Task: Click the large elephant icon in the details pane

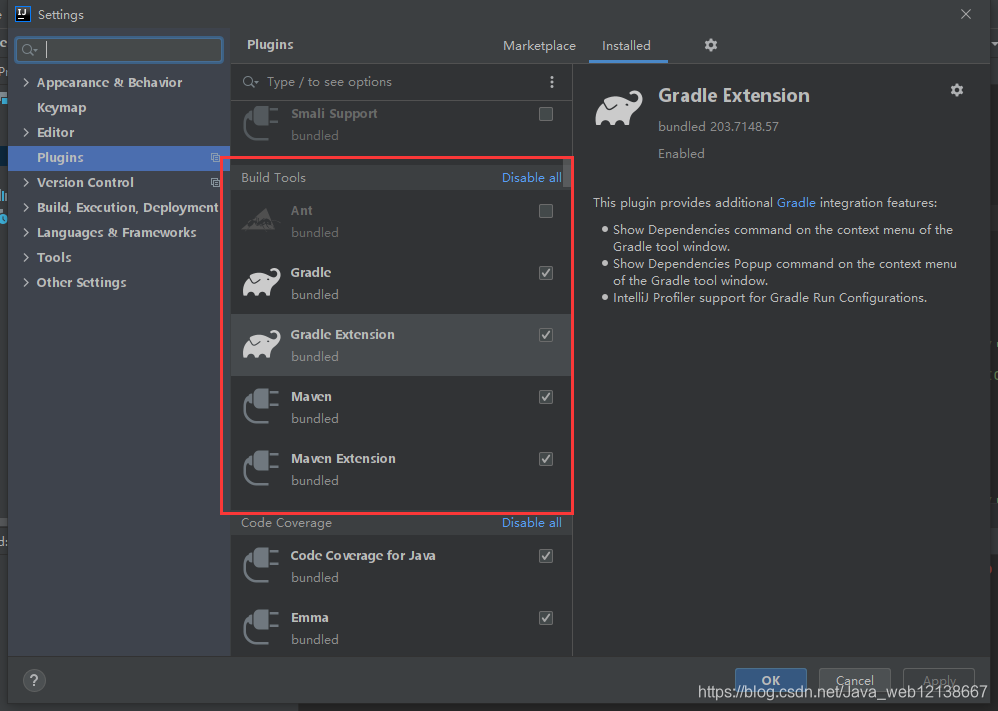Action: (x=619, y=108)
